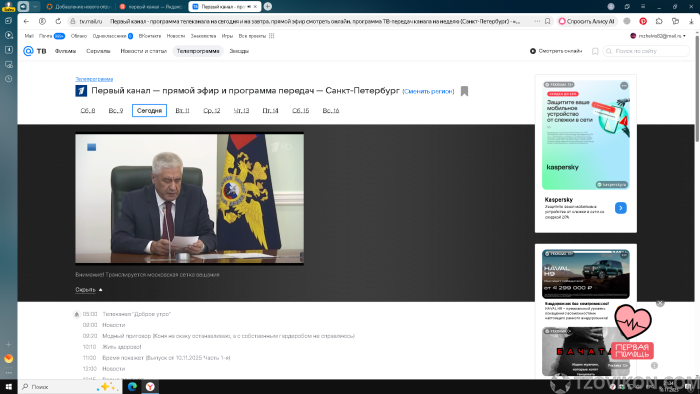This screenshot has width=700, height=394.
Task: Close the active 'Первый канал' tab
Action: 255,7
